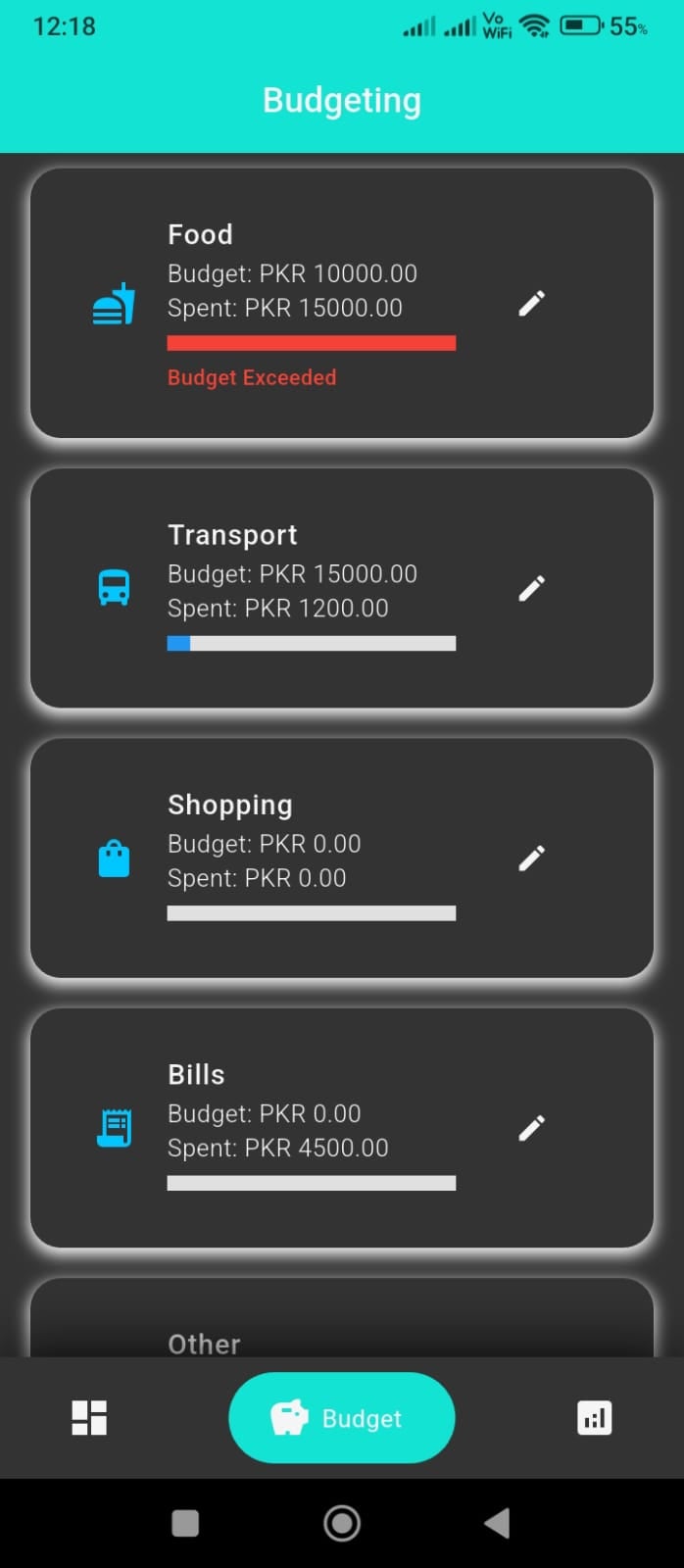Tap the Shopping progress bar
The width and height of the screenshot is (684, 1568).
click(x=312, y=913)
